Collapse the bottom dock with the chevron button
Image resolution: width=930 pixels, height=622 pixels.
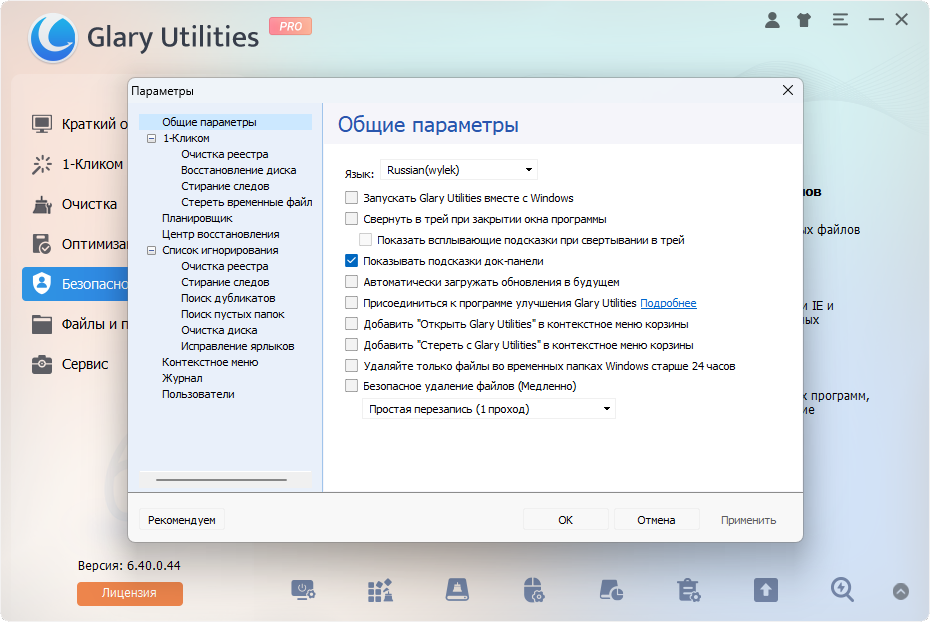coord(901,591)
